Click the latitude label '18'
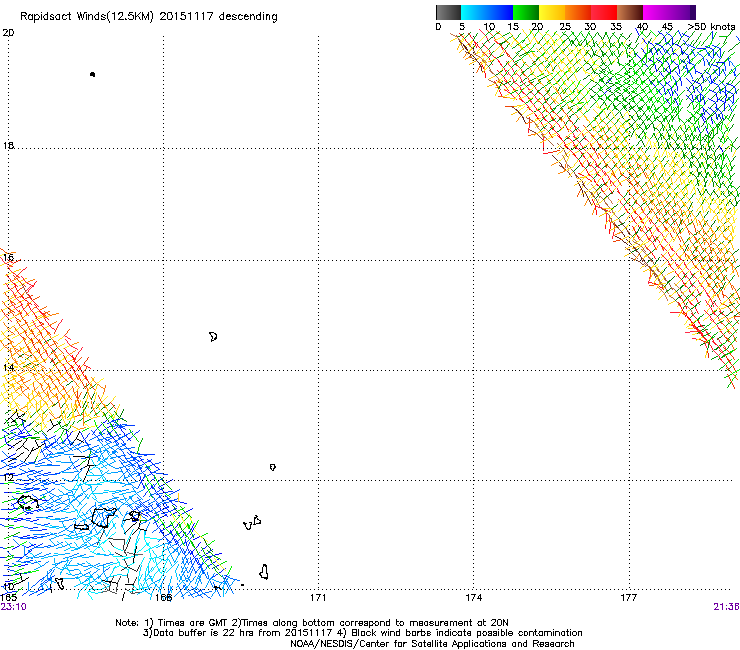 (x=8, y=145)
